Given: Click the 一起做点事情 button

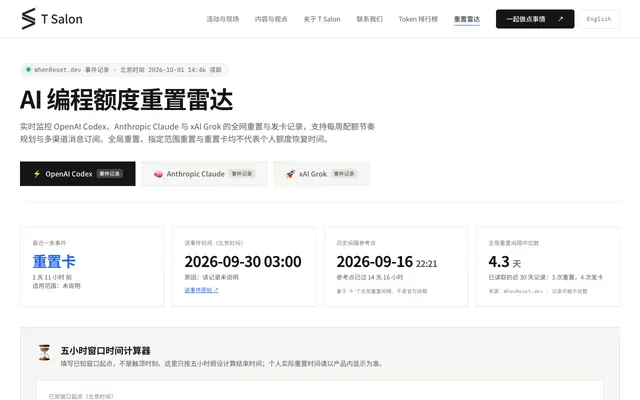Looking at the screenshot, I should (x=535, y=19).
